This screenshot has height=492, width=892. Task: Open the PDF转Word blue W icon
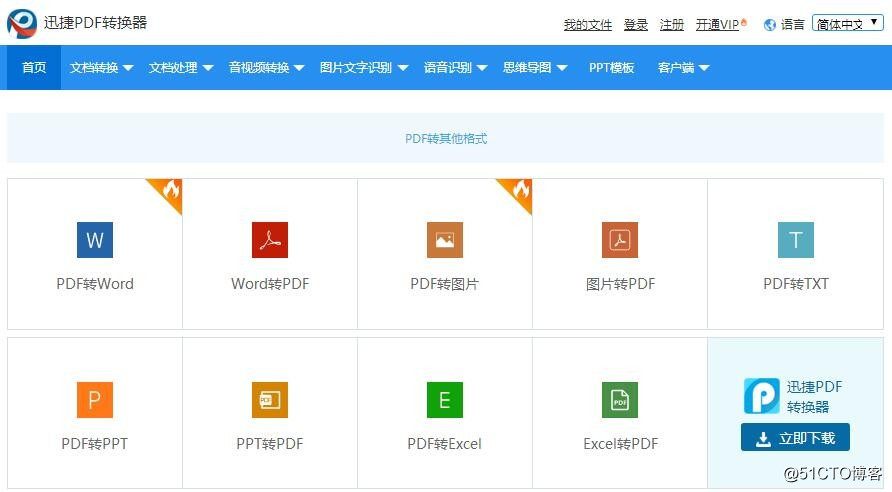tap(95, 240)
